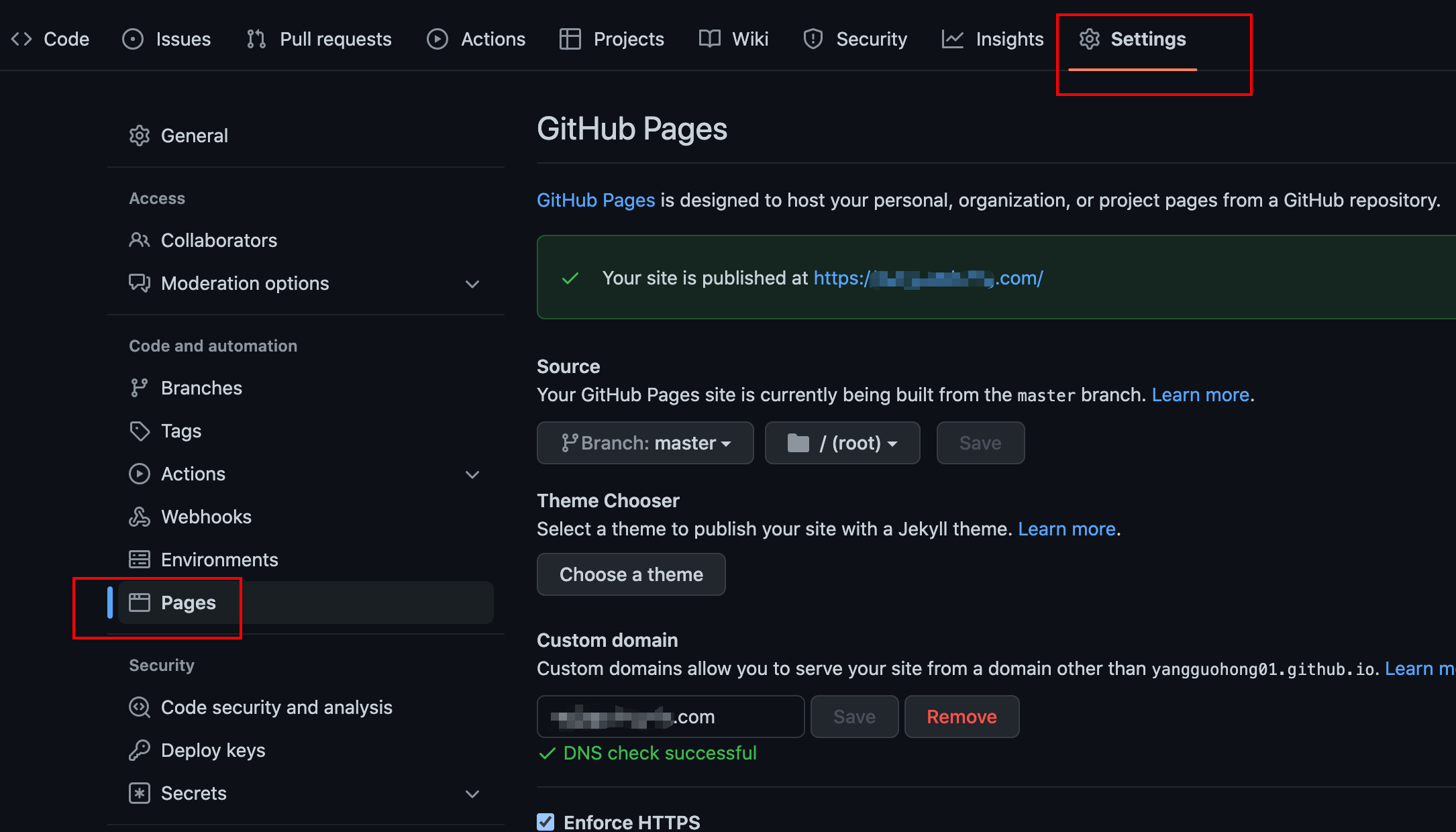The image size is (1456, 832).
Task: Click the Tags label icon
Action: 140,431
